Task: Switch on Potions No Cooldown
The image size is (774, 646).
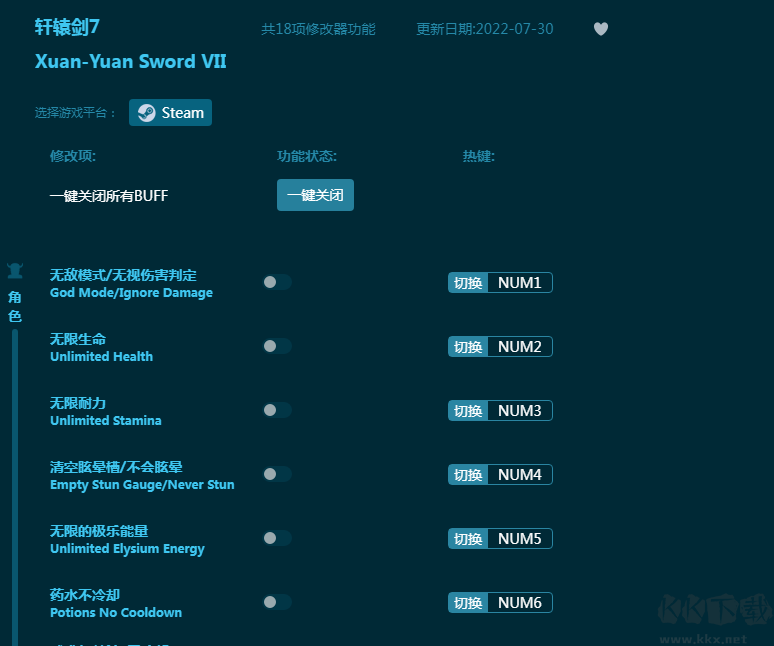Action: (x=277, y=602)
